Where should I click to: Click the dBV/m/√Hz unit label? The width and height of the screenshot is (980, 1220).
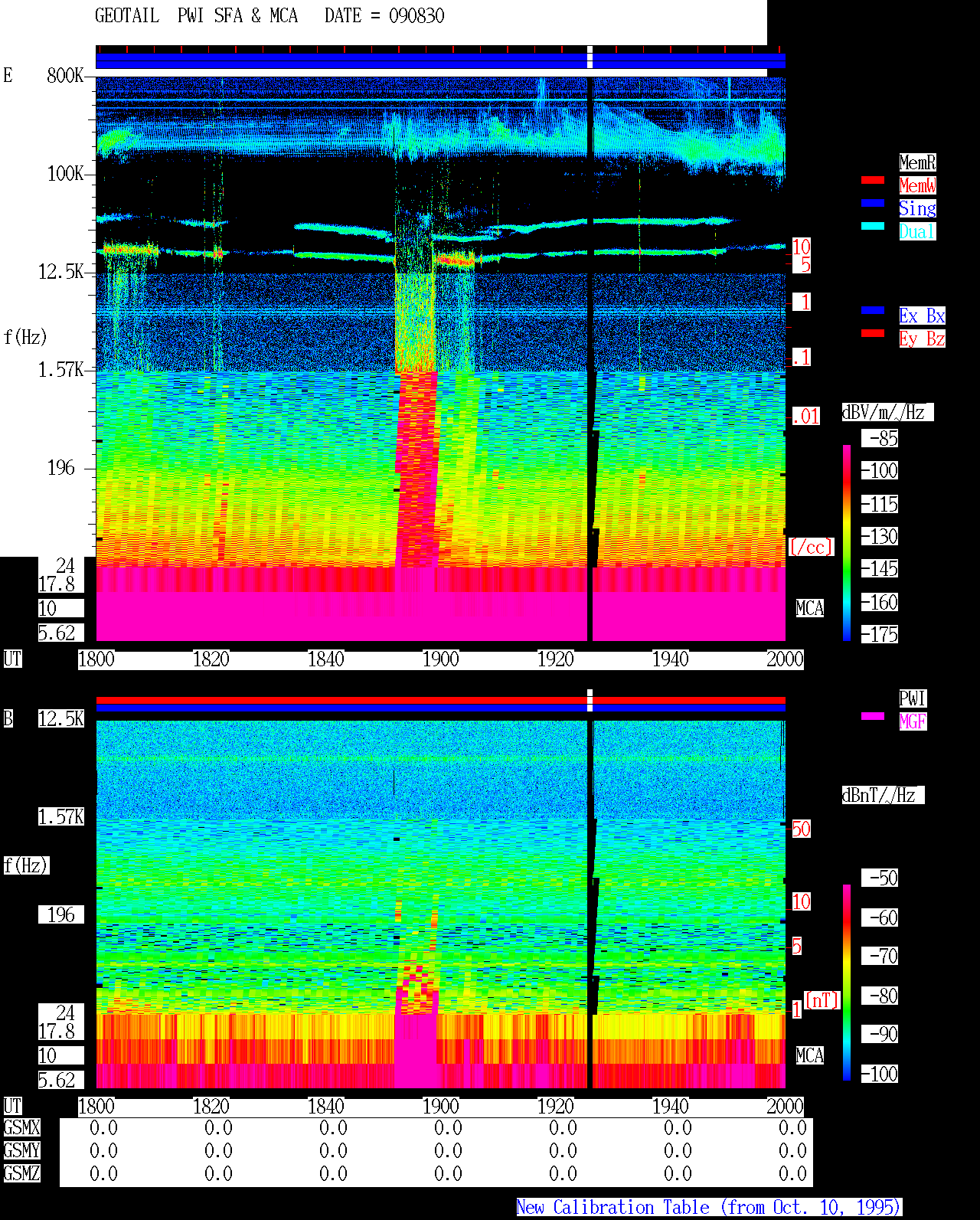887,412
